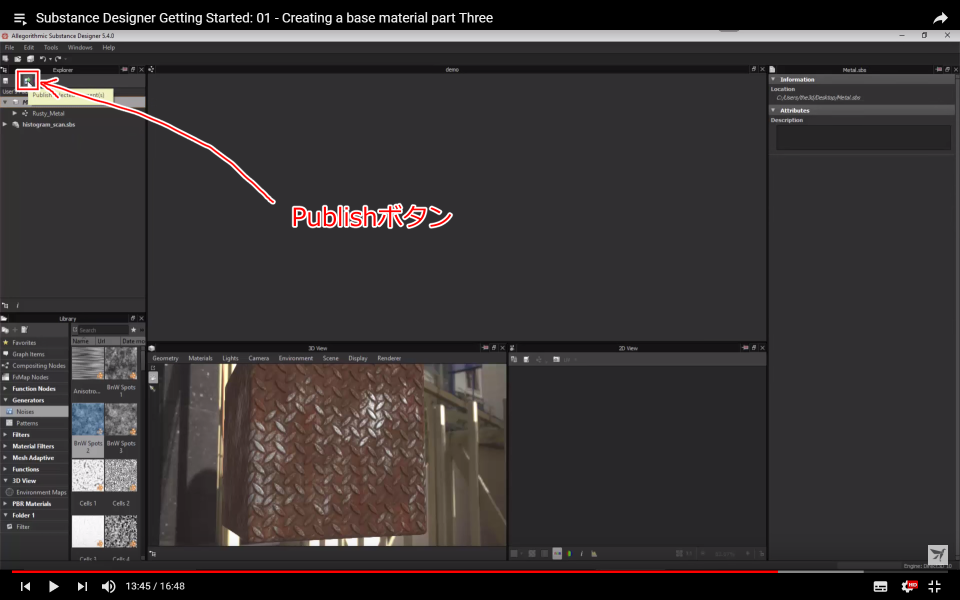Open the video quality settings gear
The width and height of the screenshot is (960, 600).
click(909, 587)
